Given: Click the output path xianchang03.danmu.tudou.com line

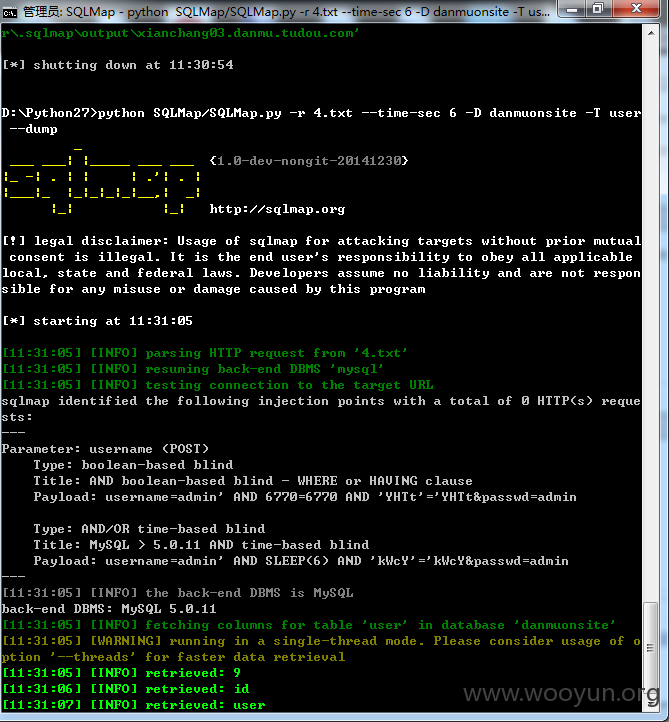Looking at the screenshot, I should 180,33.
